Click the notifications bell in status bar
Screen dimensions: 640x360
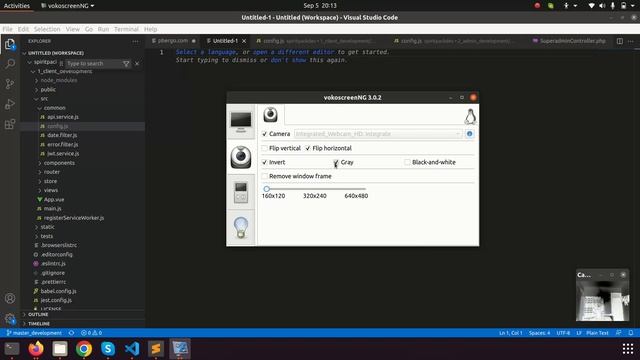point(631,333)
